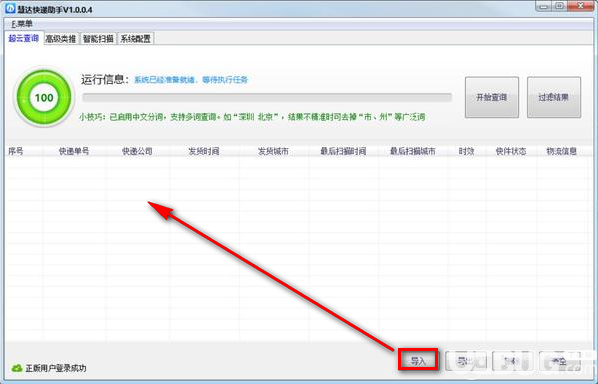Open the F.菜单 menu

coord(21,24)
